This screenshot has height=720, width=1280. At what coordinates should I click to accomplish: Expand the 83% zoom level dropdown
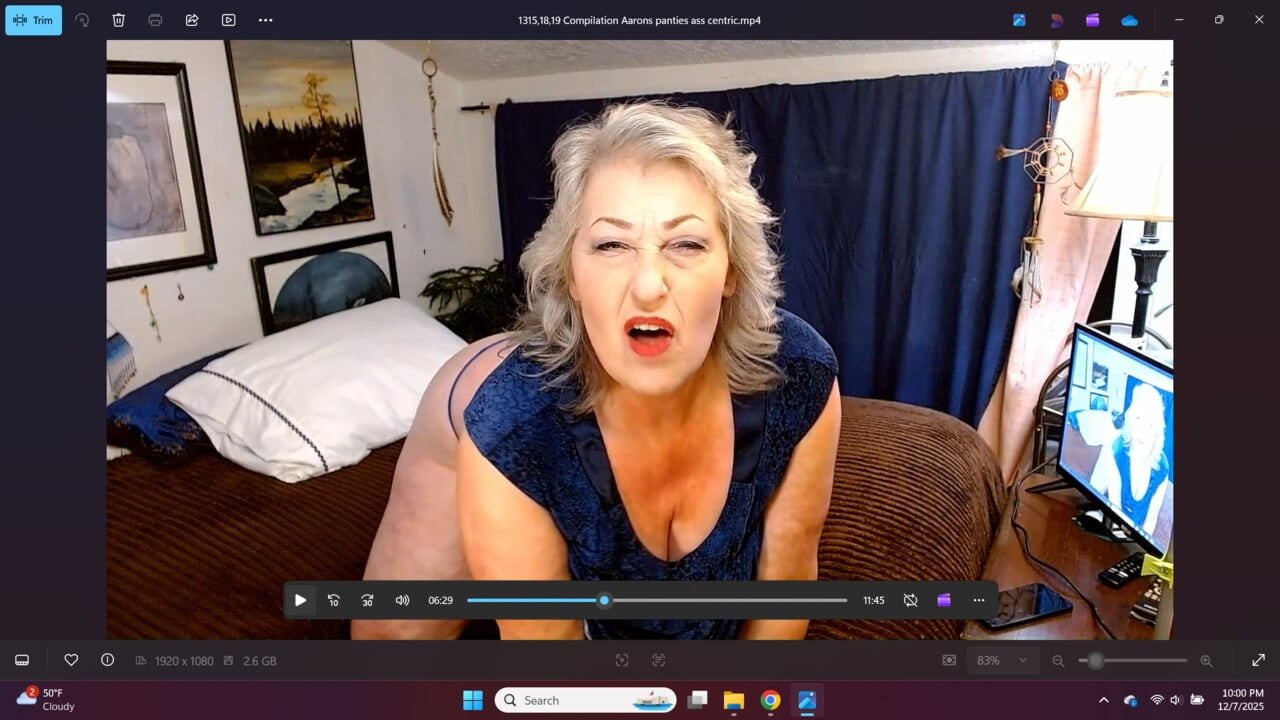pos(1022,660)
